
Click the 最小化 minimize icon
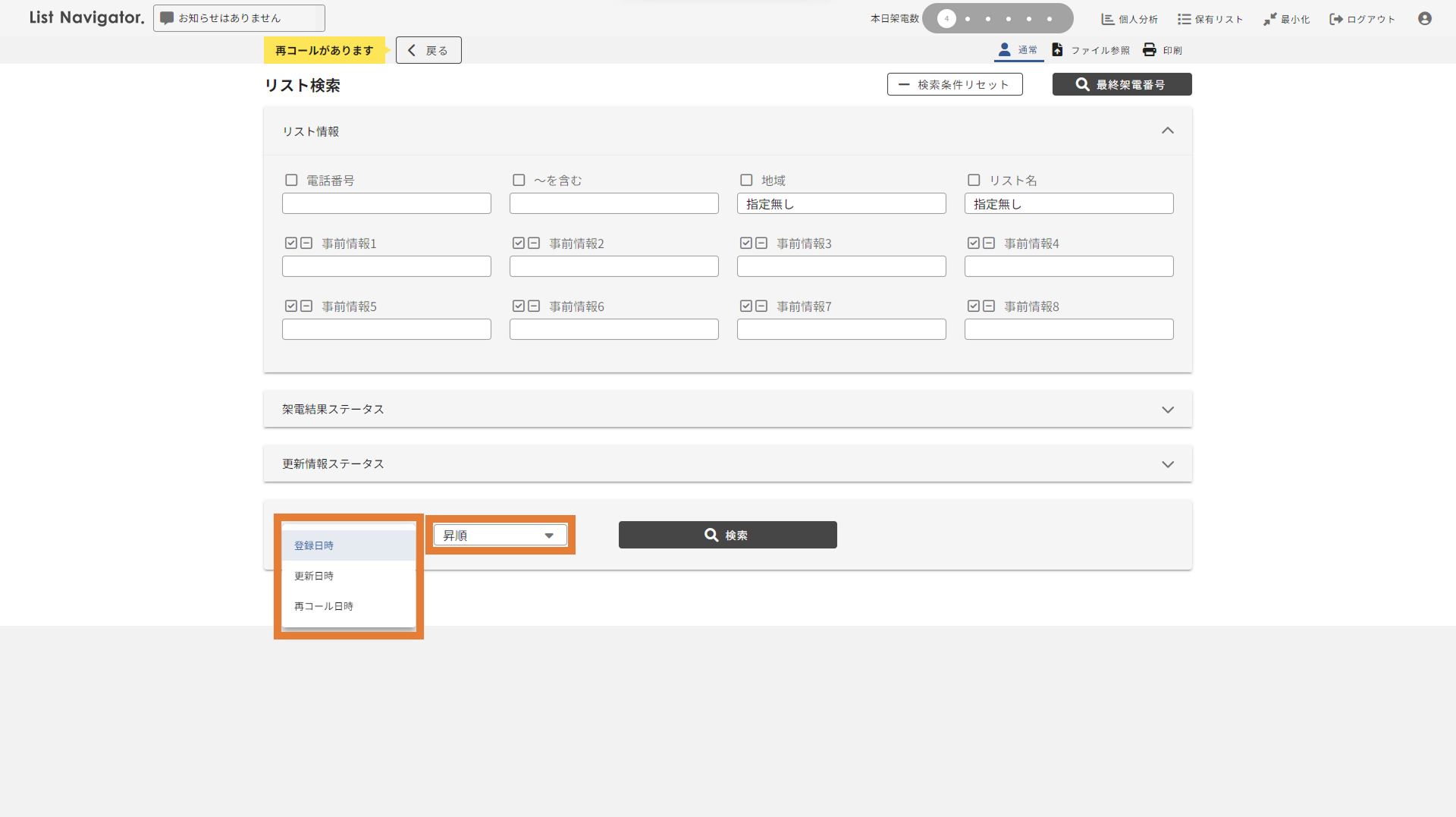pyautogui.click(x=1270, y=19)
